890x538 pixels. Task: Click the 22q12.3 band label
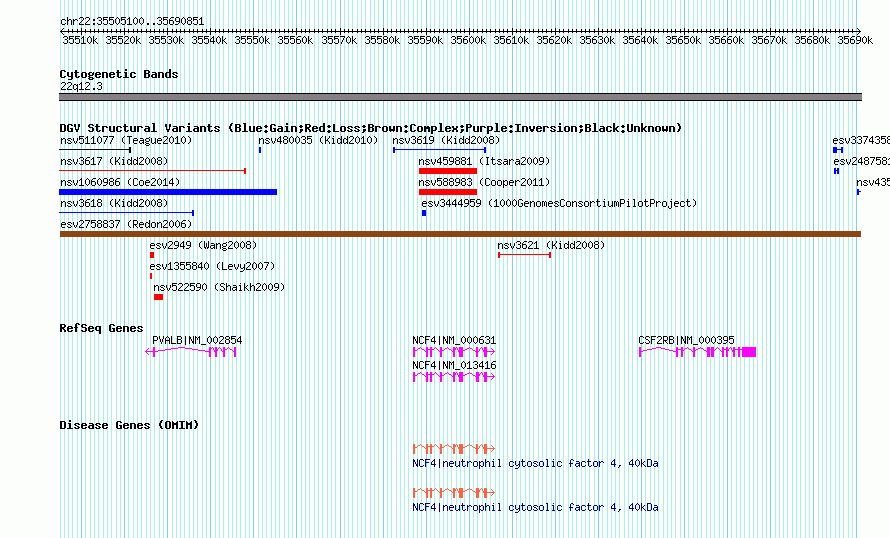[x=81, y=86]
